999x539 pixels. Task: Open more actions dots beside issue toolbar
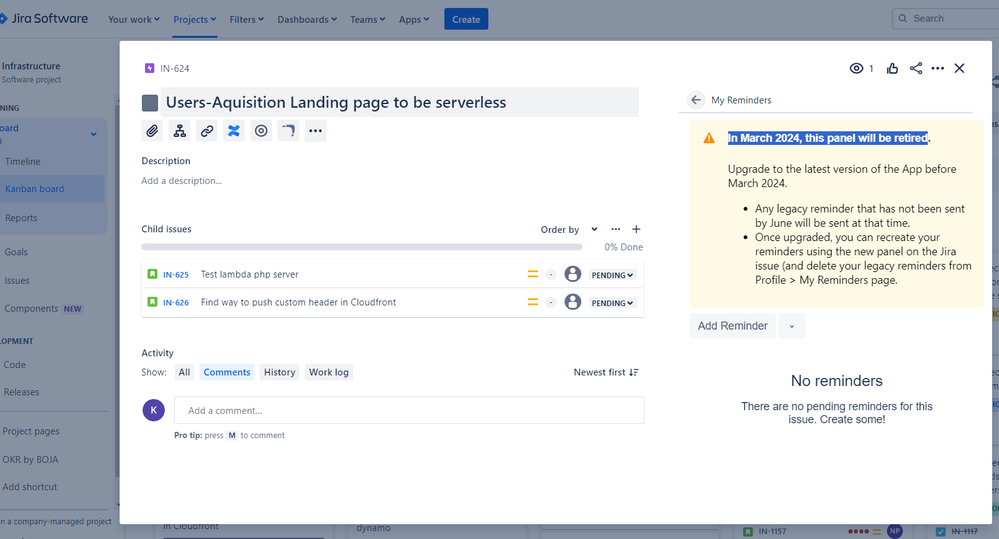coord(315,131)
